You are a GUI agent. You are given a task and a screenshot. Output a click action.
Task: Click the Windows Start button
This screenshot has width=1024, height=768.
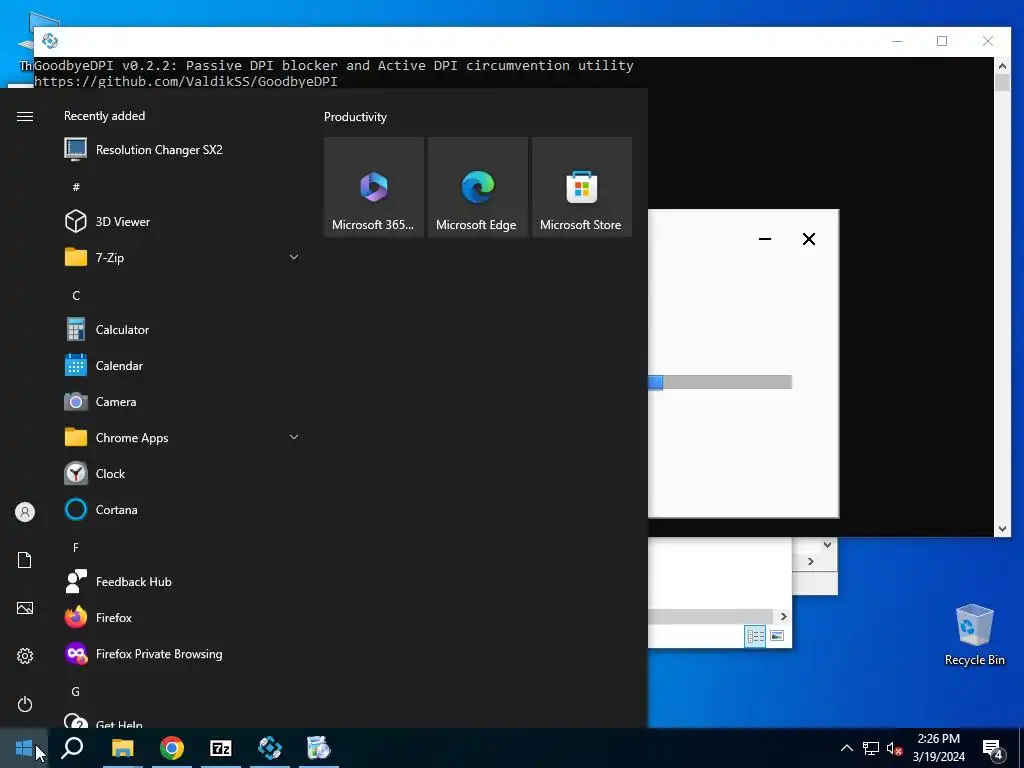point(24,748)
